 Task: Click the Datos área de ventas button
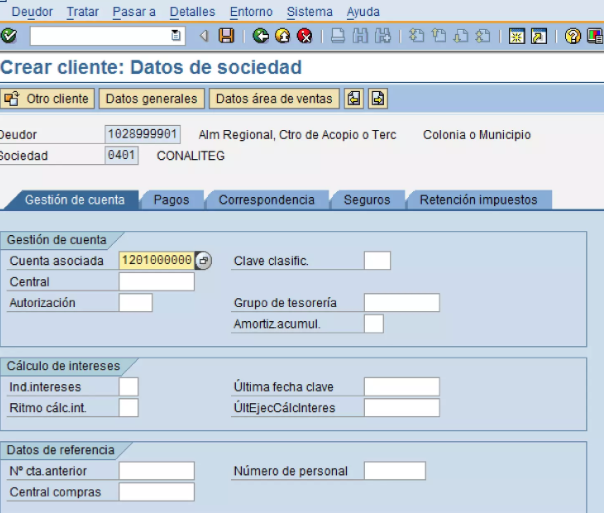click(x=274, y=99)
